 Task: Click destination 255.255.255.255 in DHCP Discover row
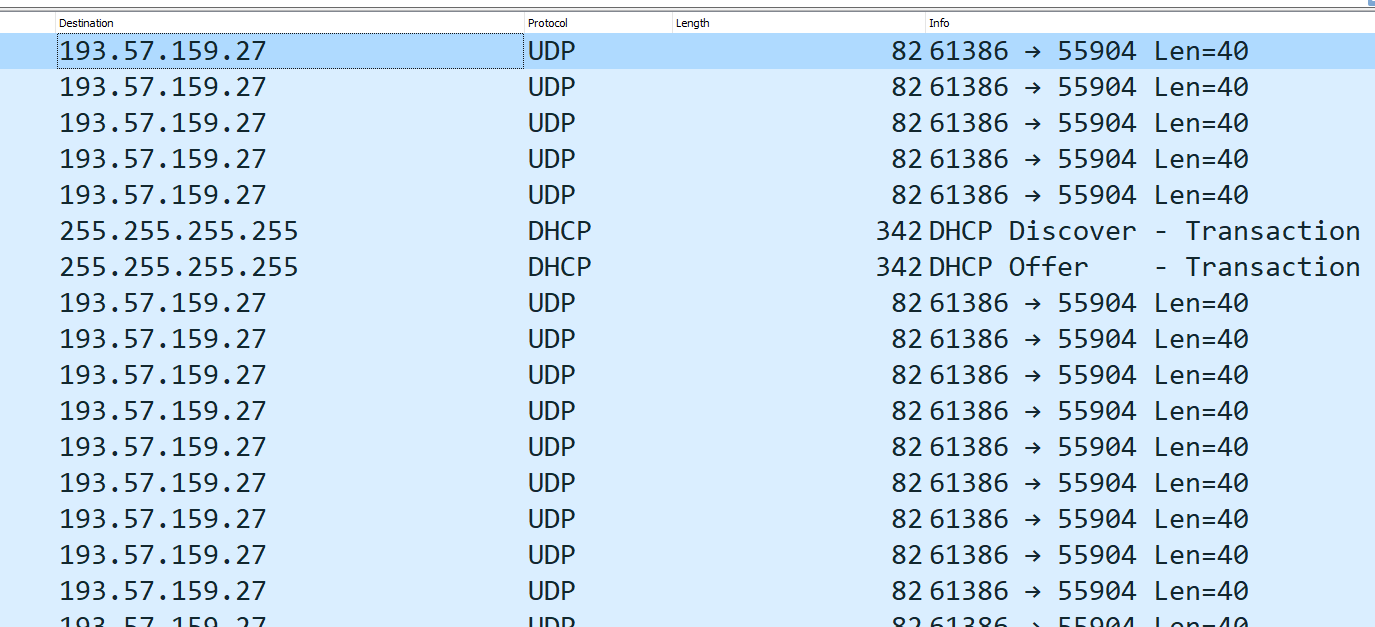click(179, 231)
